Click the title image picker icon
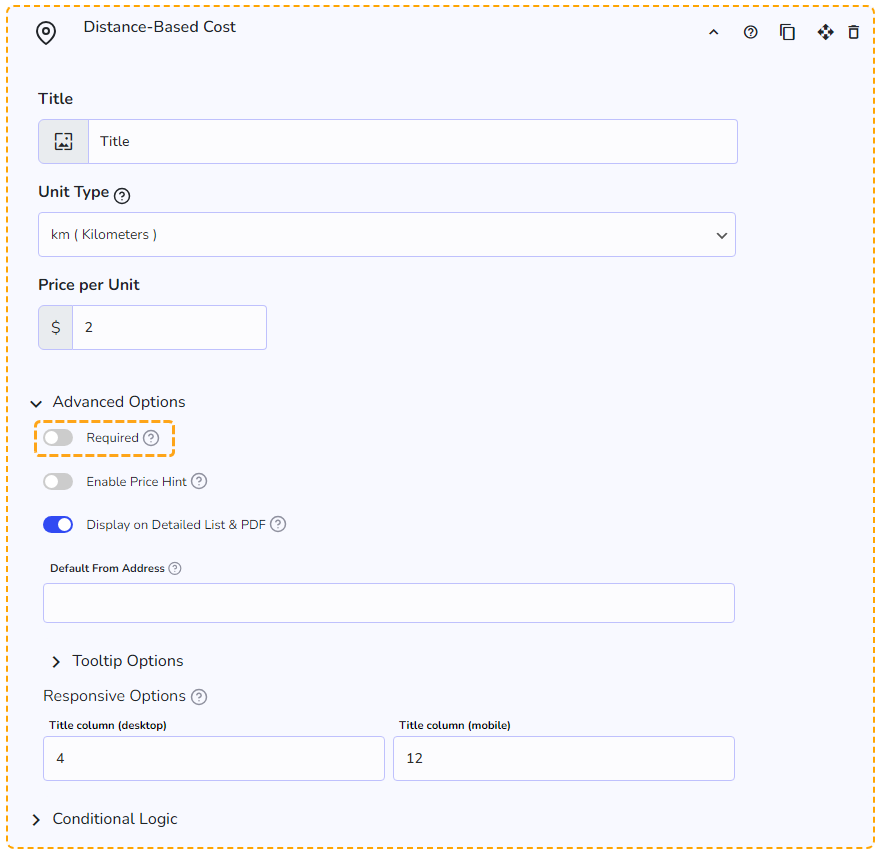This screenshot has width=883, height=856. [64, 141]
